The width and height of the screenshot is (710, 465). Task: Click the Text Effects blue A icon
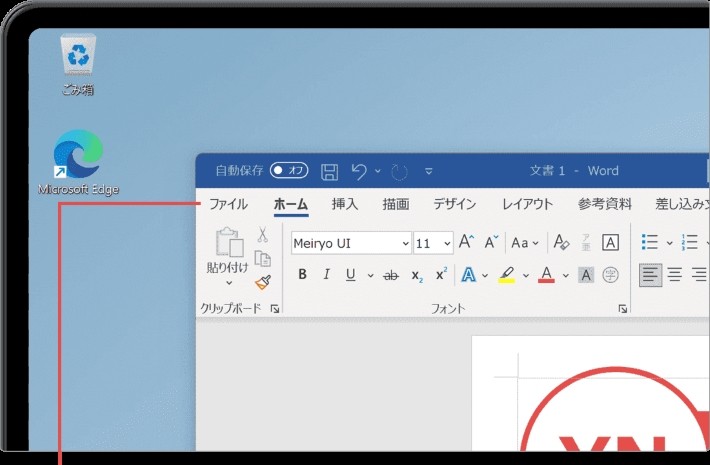469,275
